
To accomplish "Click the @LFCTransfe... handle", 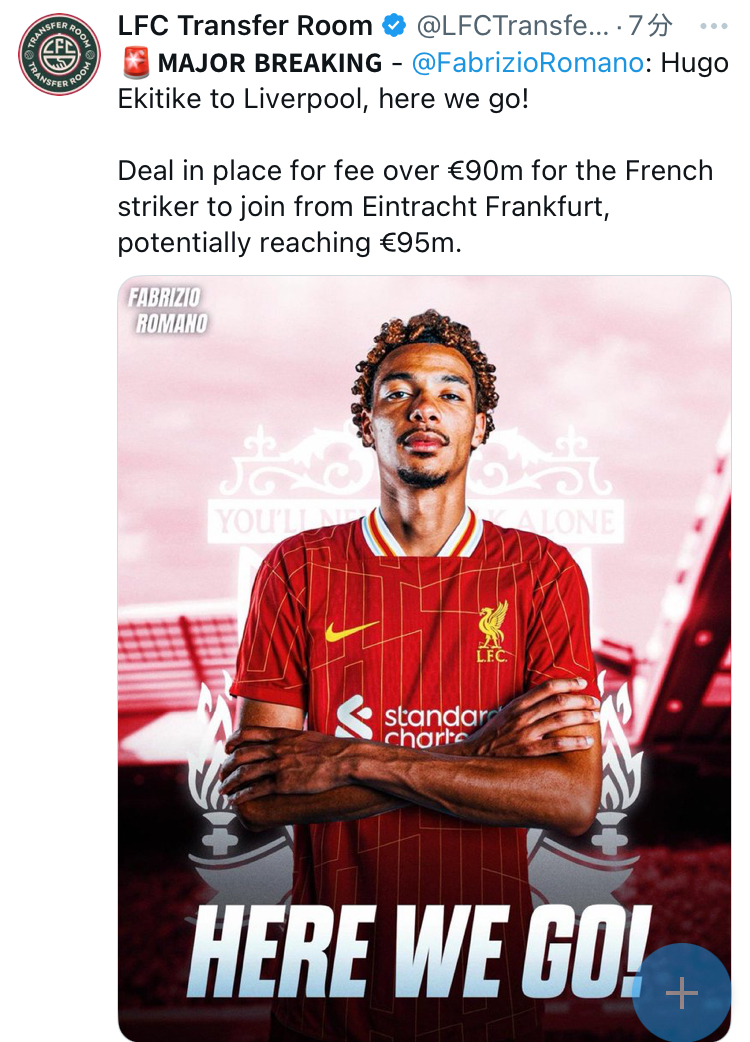I will [x=512, y=26].
